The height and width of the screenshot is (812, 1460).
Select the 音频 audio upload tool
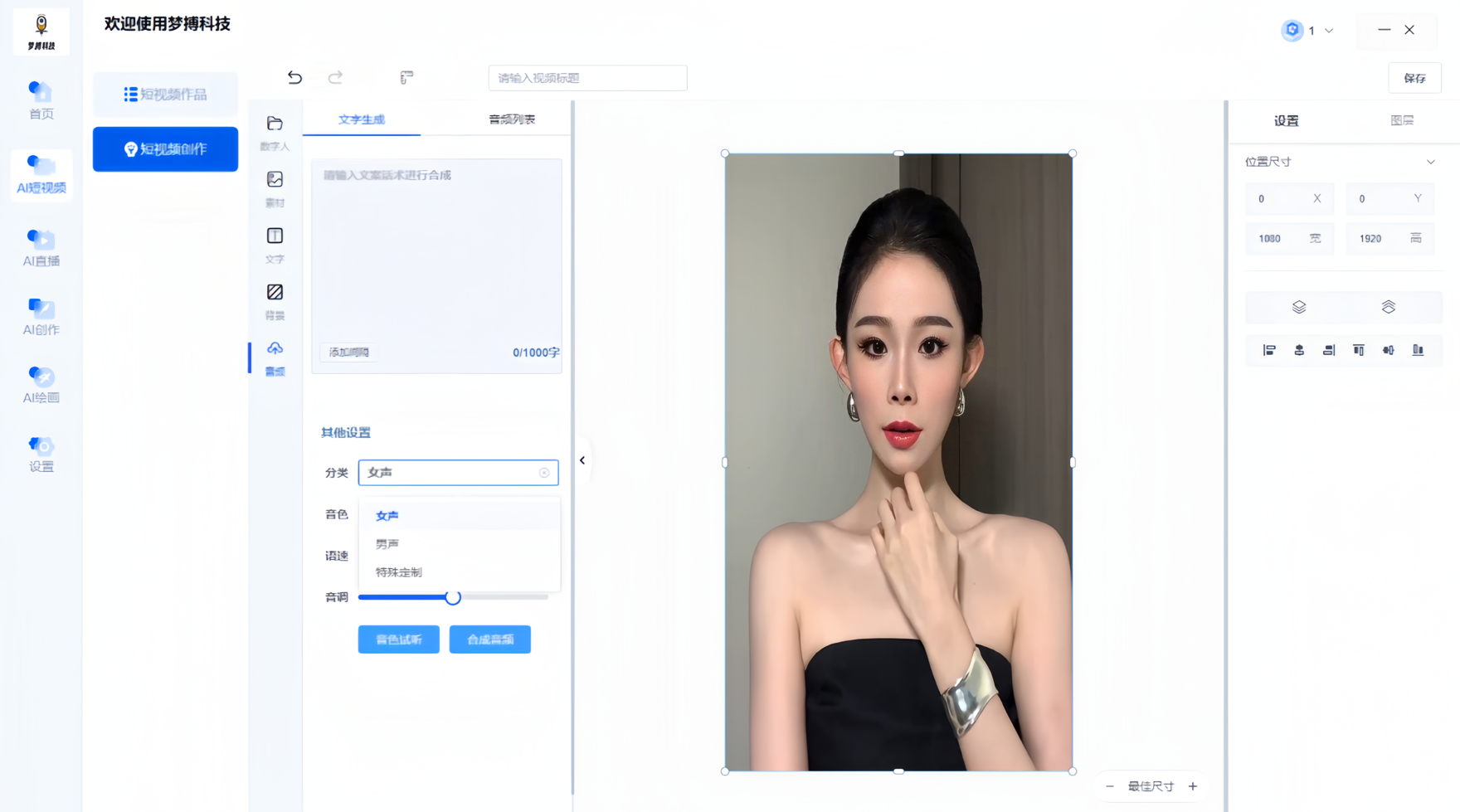(275, 358)
